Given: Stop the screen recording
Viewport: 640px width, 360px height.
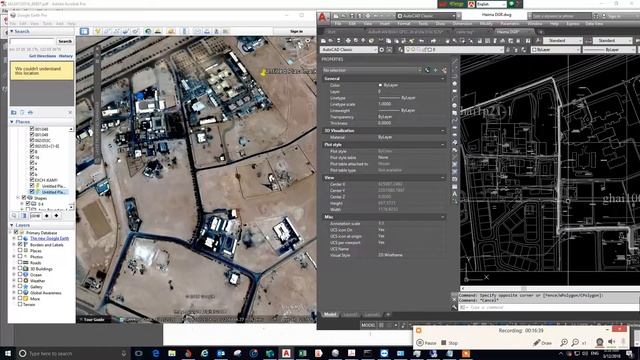Looking at the screenshot, I should [449, 343].
